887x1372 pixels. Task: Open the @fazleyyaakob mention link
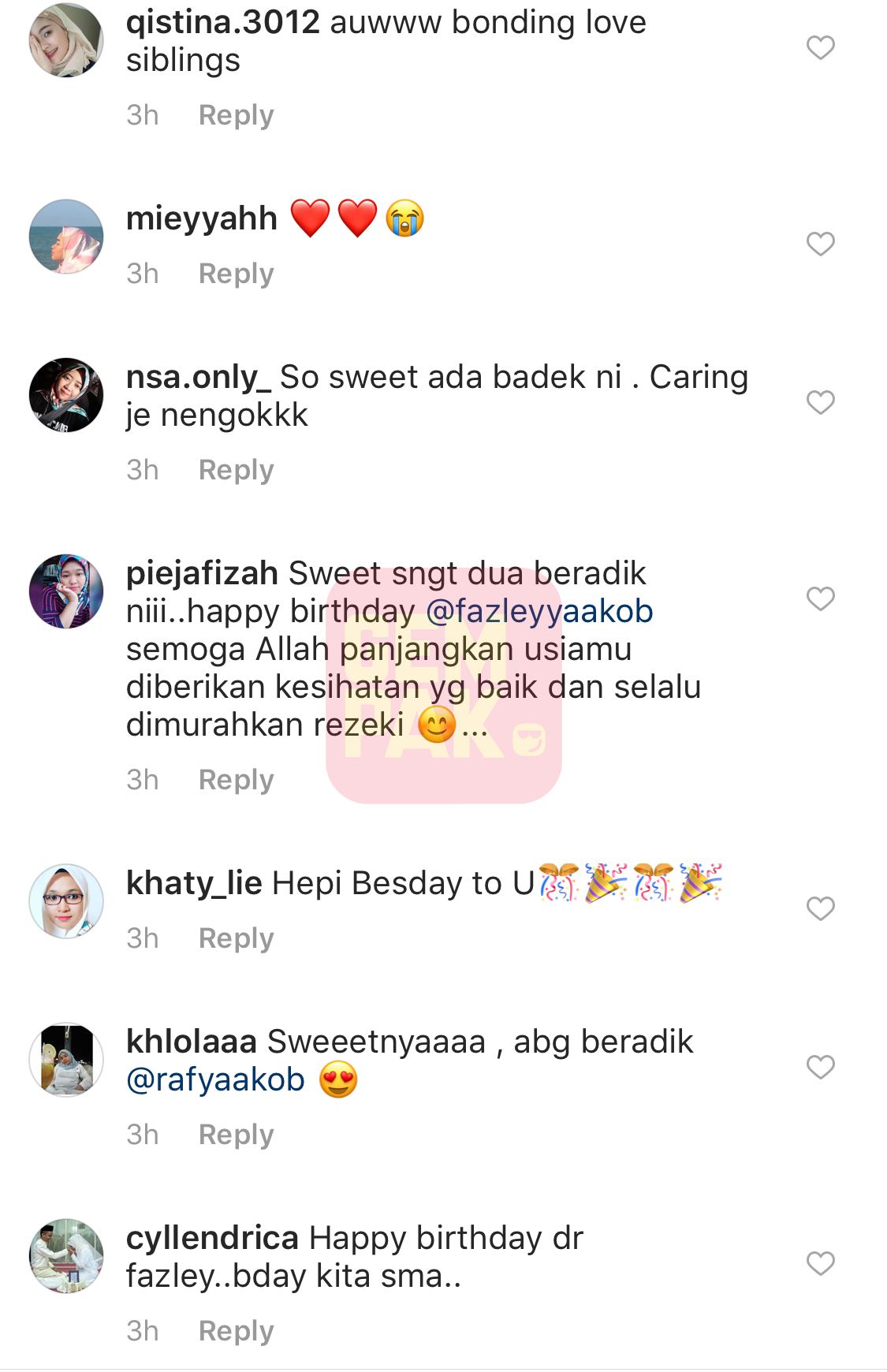click(x=539, y=611)
